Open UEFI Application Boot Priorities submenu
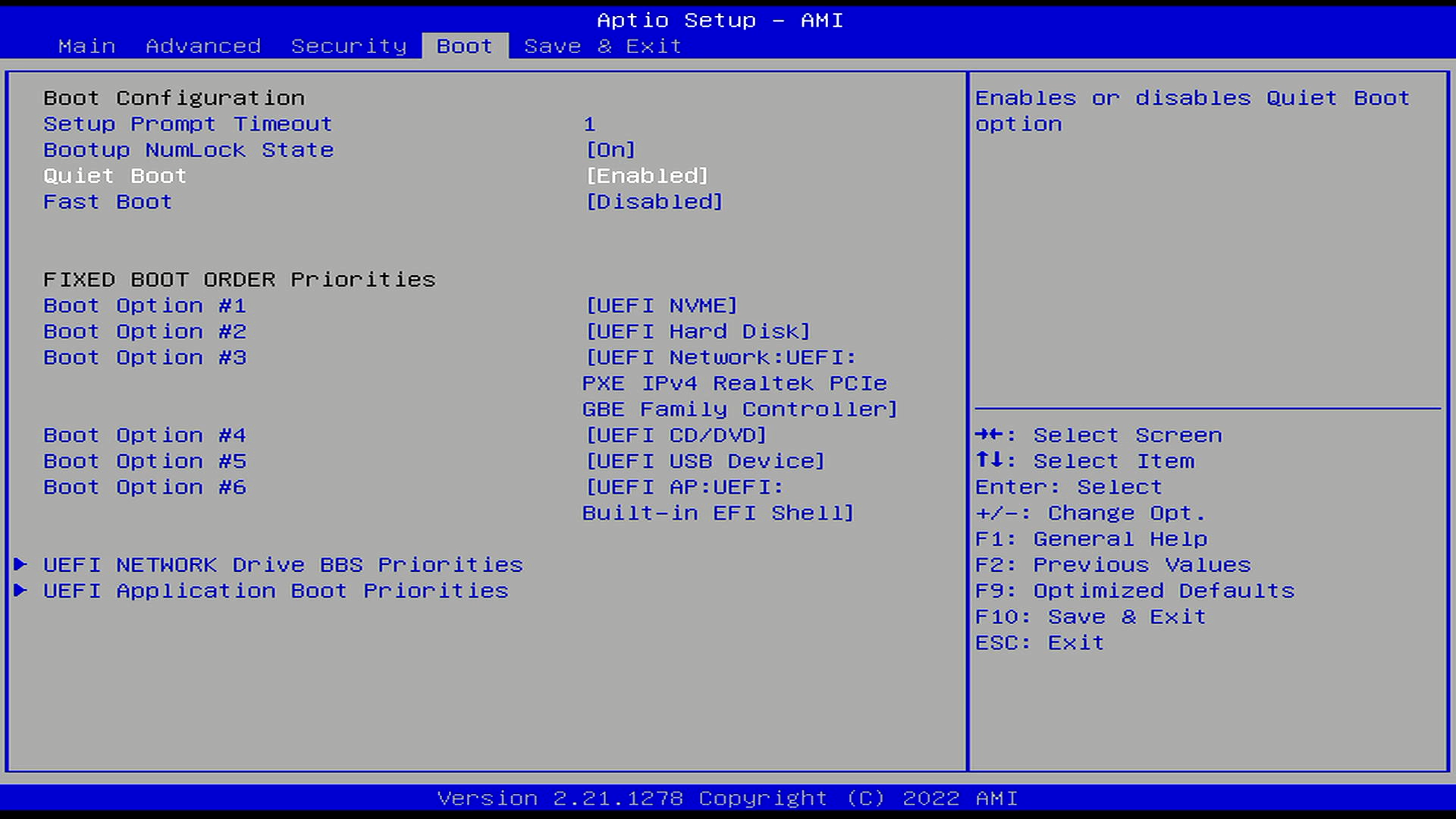 pyautogui.click(x=275, y=591)
